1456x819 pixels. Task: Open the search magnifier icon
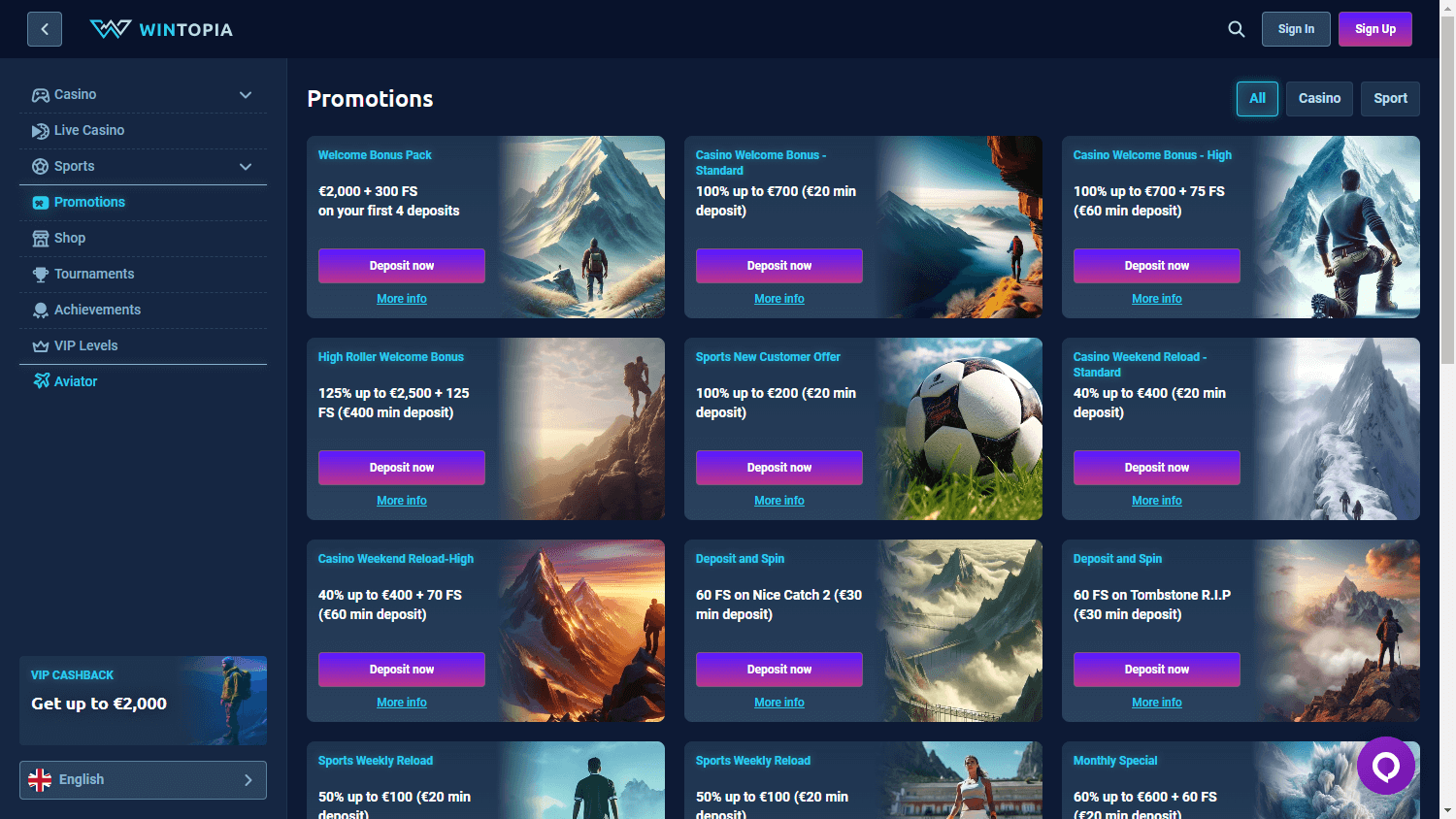pyautogui.click(x=1237, y=29)
